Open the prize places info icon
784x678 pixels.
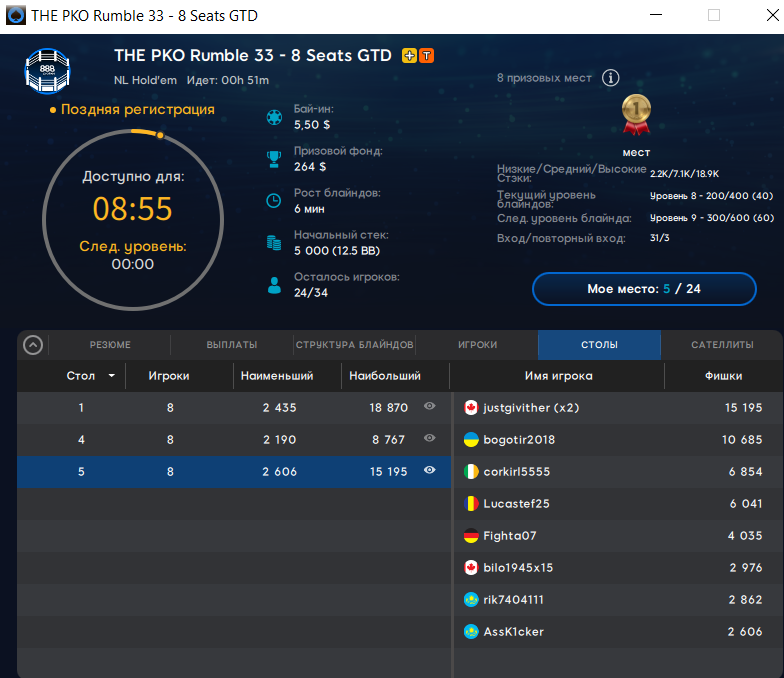click(610, 78)
